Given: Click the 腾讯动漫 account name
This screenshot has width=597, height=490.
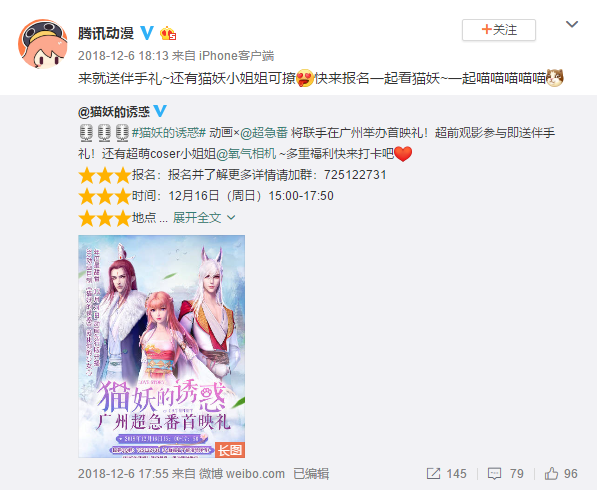Looking at the screenshot, I should pyautogui.click(x=106, y=33).
